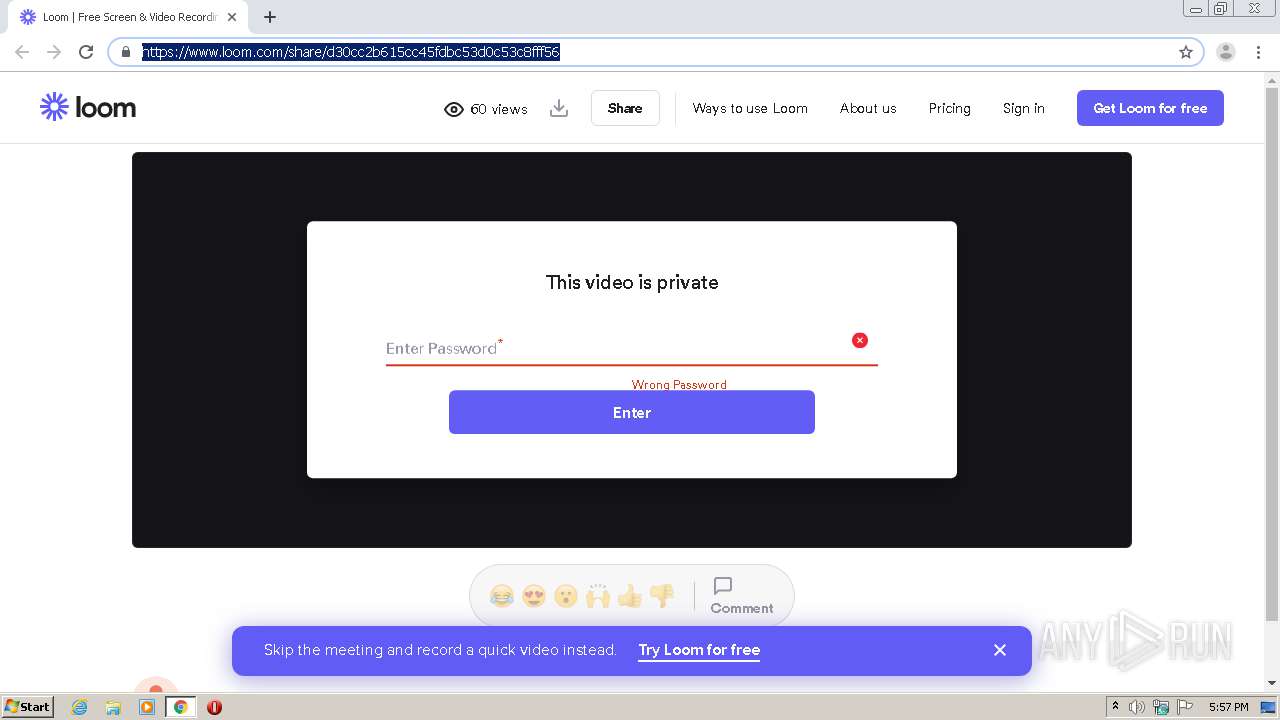
Task: Open the red Opera taskbar icon
Action: click(214, 707)
